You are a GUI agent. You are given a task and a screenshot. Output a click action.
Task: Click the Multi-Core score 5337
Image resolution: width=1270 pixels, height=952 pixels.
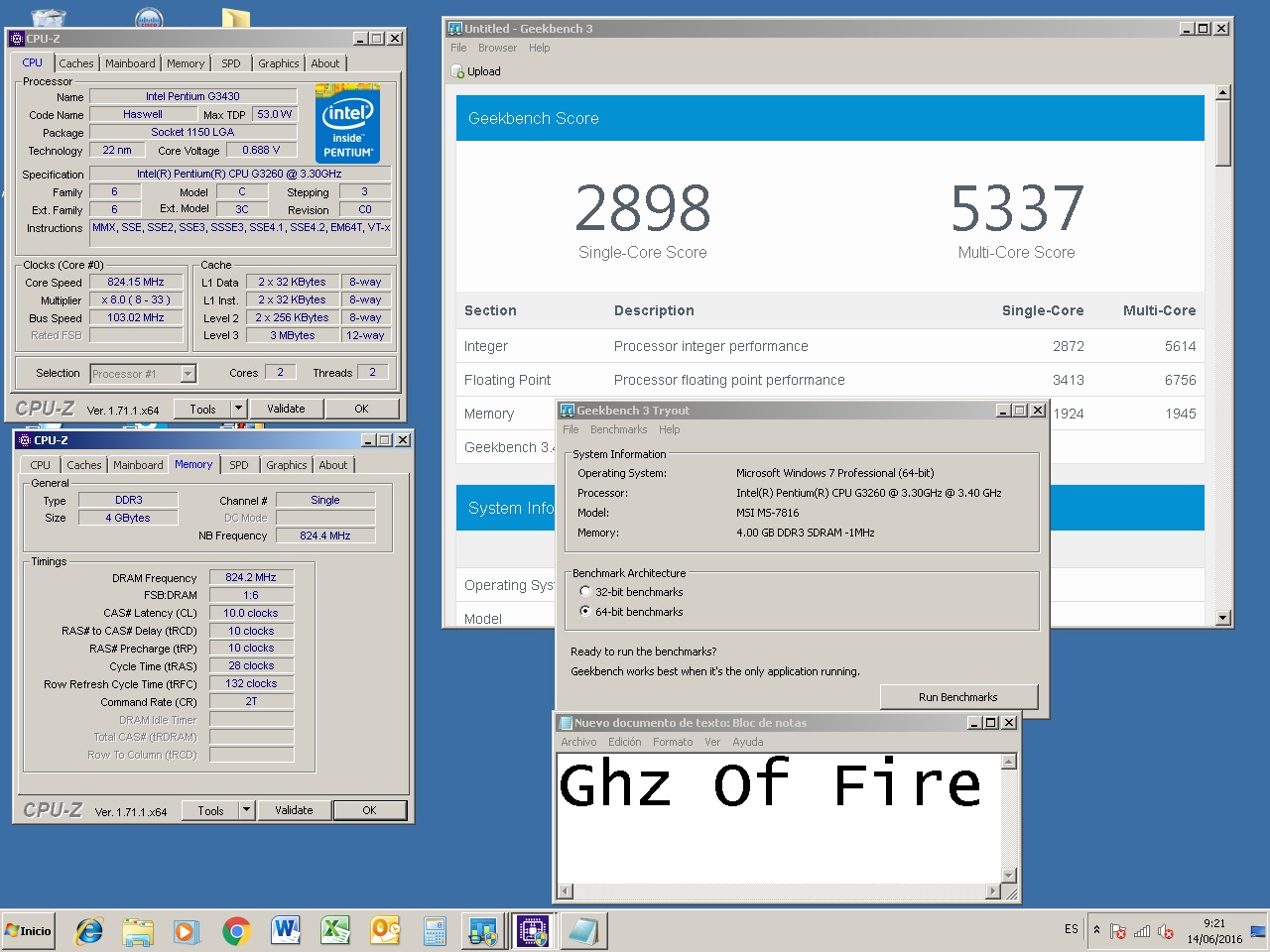pos(1017,208)
